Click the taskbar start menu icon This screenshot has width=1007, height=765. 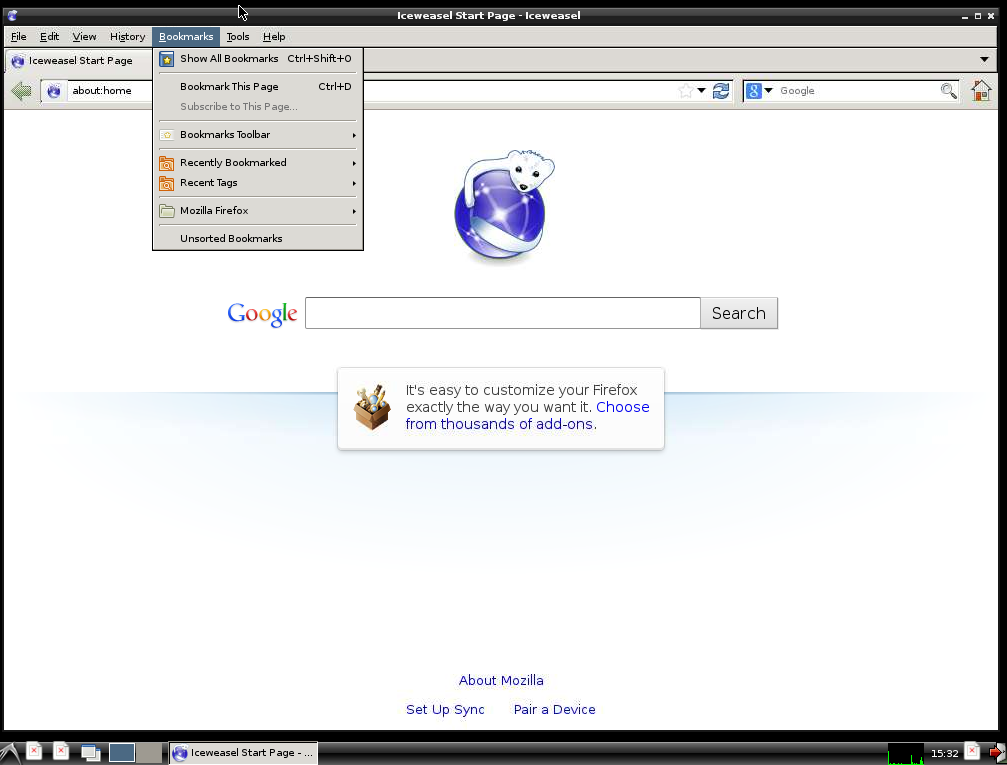tap(10, 753)
